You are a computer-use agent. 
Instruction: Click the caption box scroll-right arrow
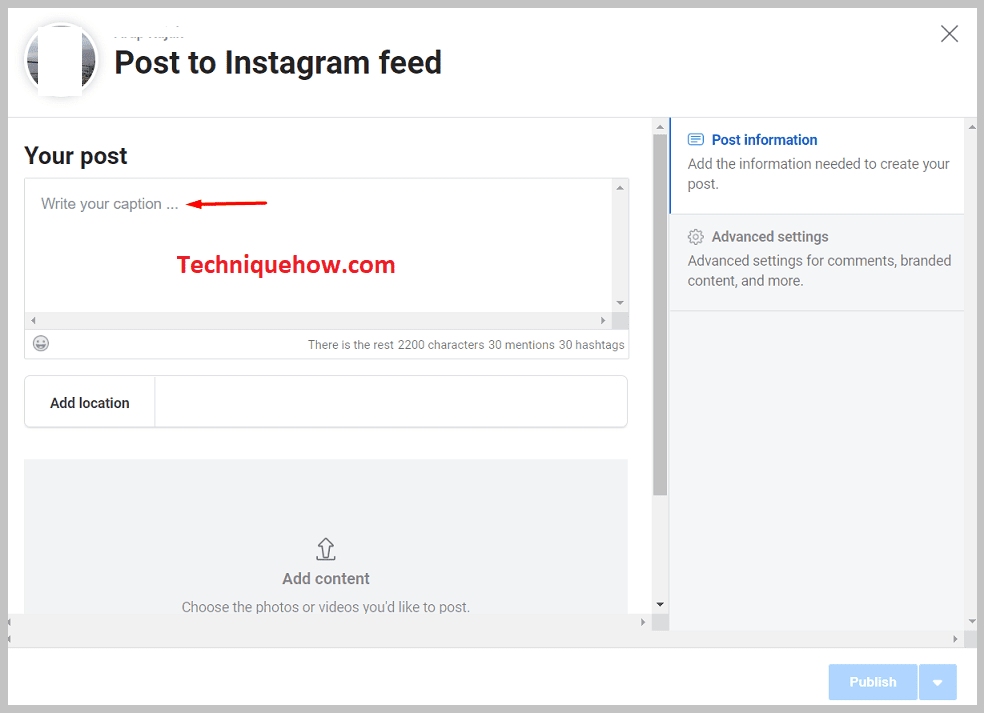tap(603, 320)
